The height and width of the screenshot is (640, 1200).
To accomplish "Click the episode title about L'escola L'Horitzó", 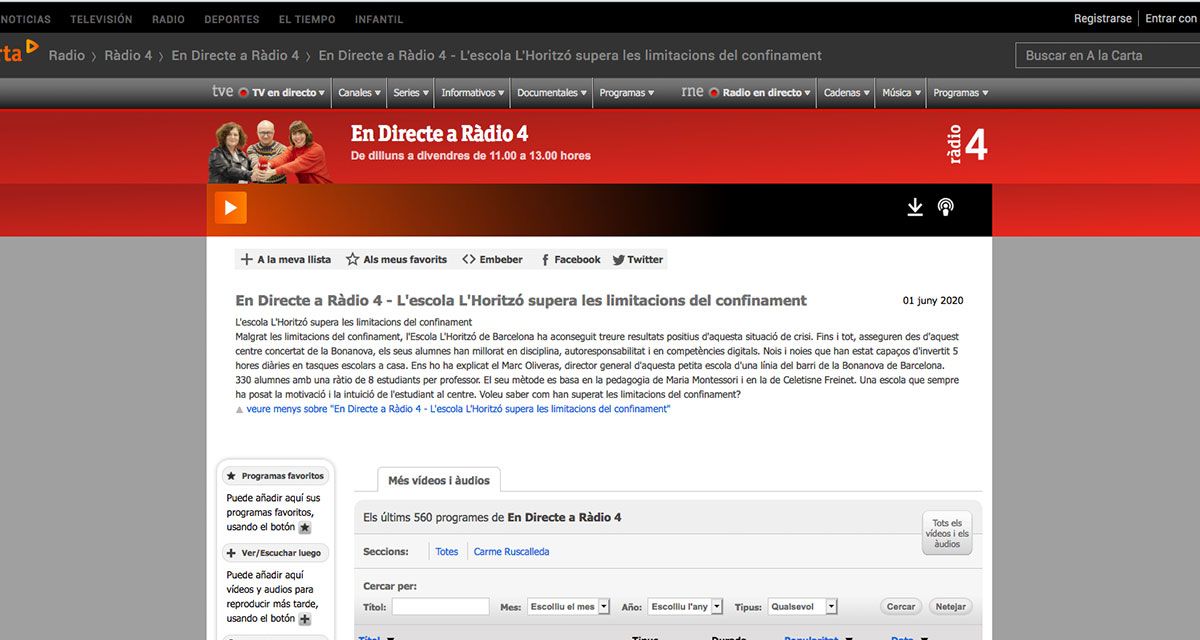I will click(521, 300).
